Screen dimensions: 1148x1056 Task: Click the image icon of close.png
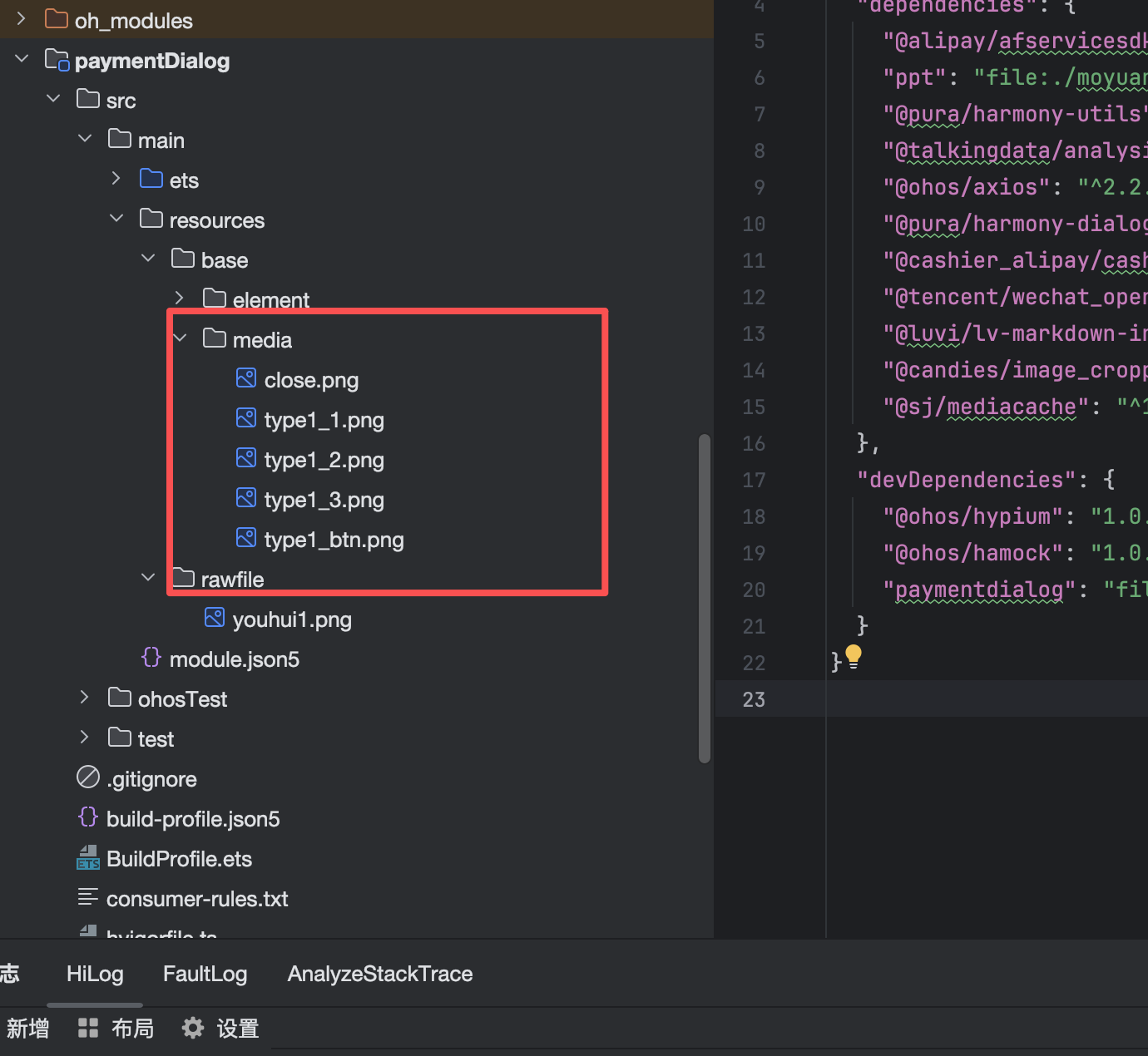coord(246,378)
